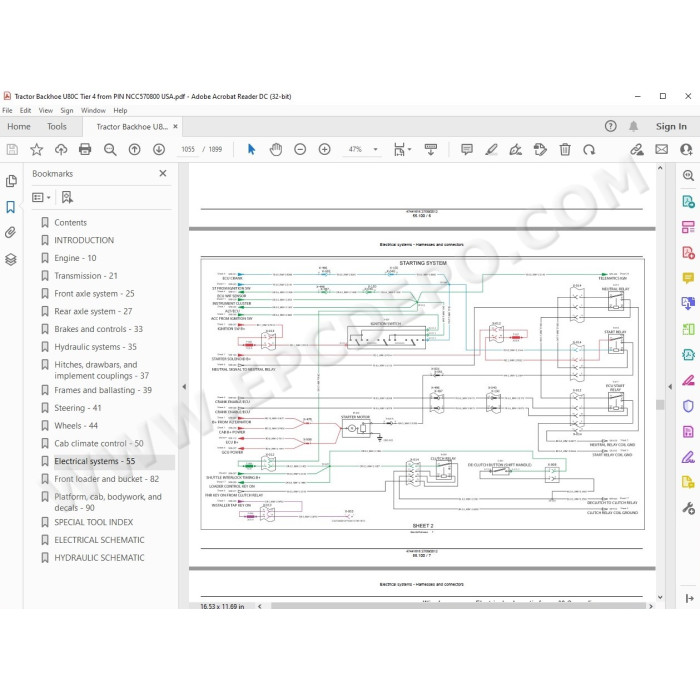The image size is (700, 700).
Task: Go to previous page arrow
Action: (x=134, y=150)
